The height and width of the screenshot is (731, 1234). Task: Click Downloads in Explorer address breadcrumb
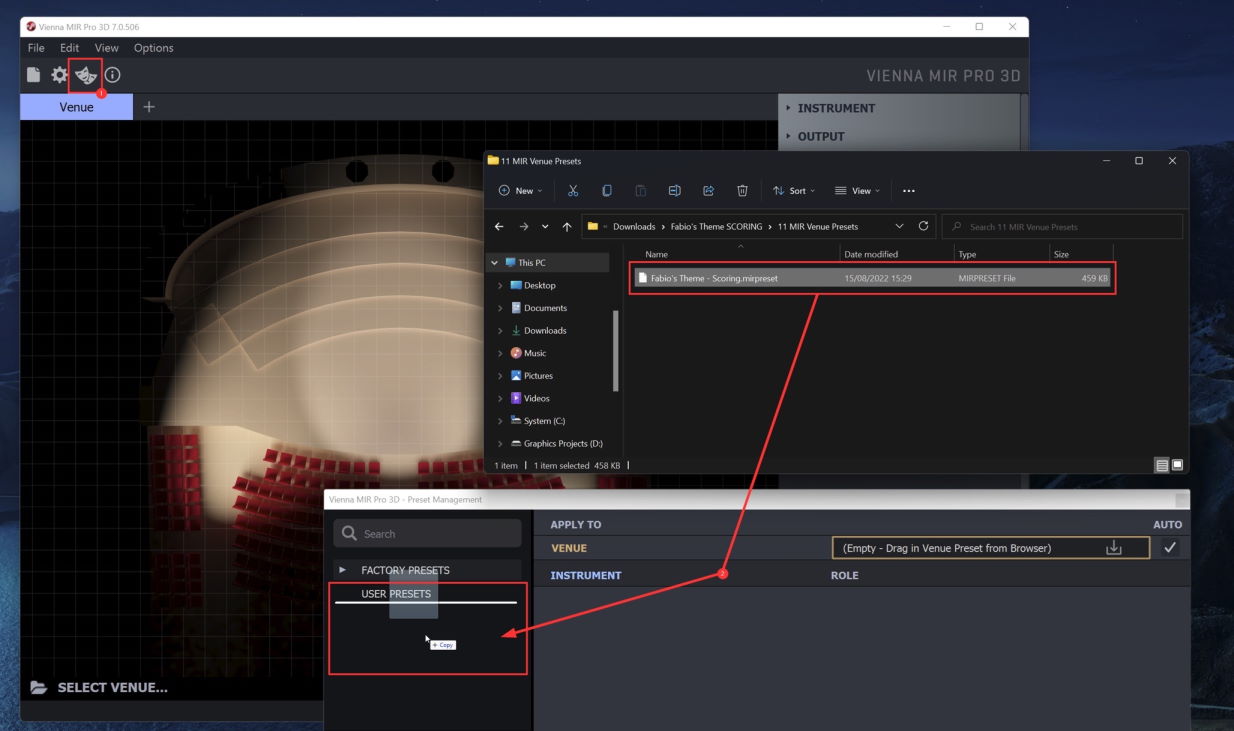pos(634,227)
